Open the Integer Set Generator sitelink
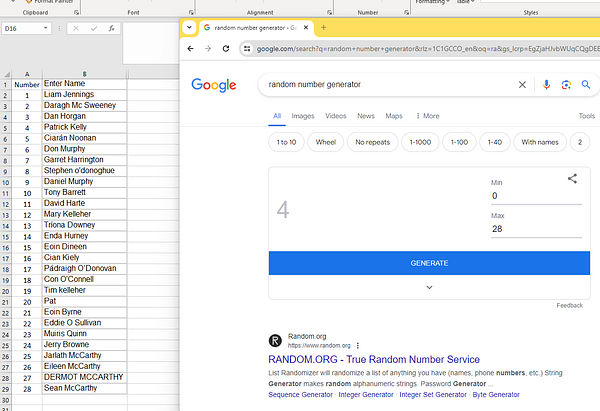This screenshot has width=600, height=411. [433, 395]
